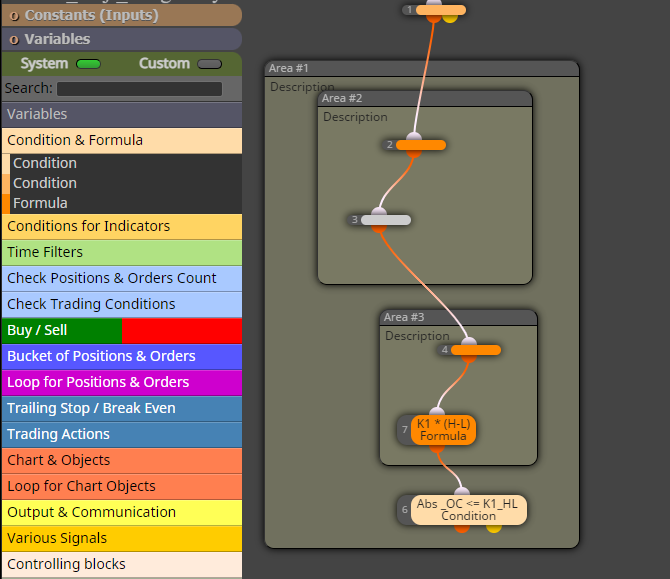Screen dimensions: 670x579
Task: Expand the Time Filters category
Action: click(x=122, y=253)
